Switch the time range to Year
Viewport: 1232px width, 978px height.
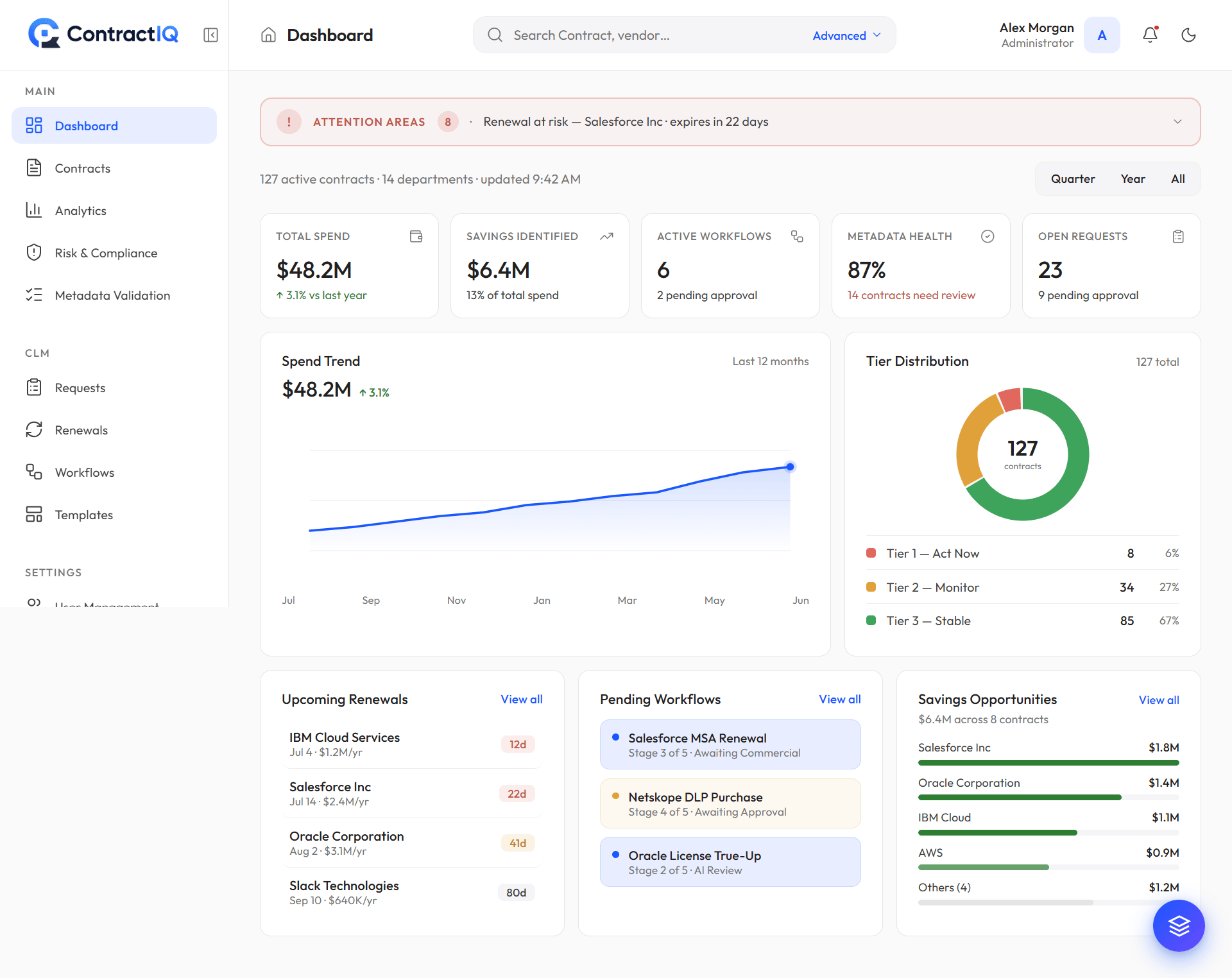pyautogui.click(x=1133, y=179)
